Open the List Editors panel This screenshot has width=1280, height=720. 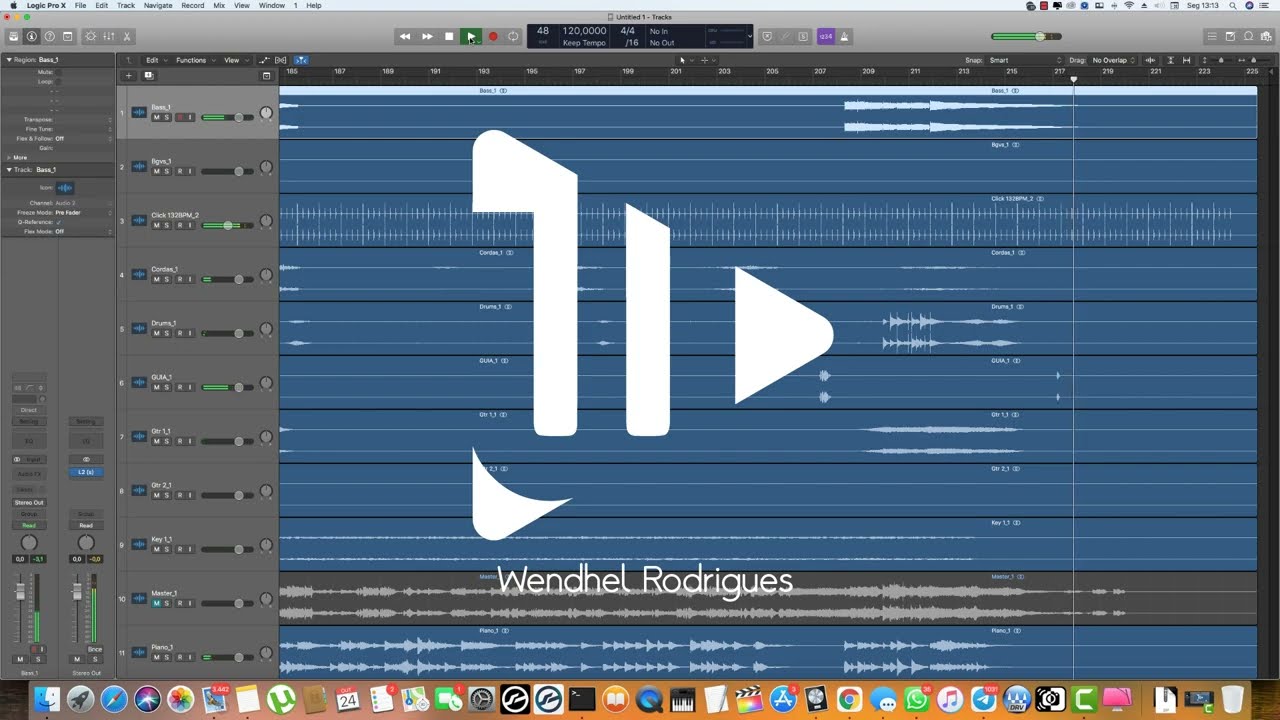(1212, 37)
